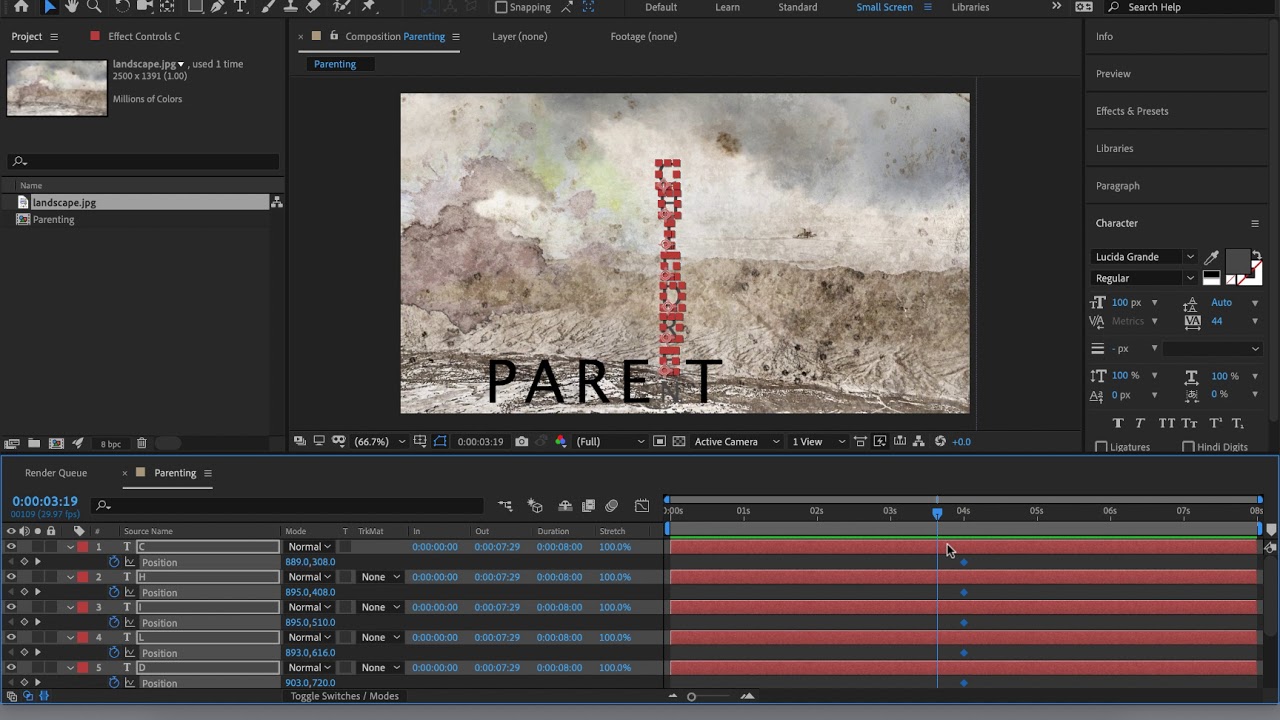Click the Parenting breadcrumb in viewer
This screenshot has height=720, width=1280.
(335, 64)
